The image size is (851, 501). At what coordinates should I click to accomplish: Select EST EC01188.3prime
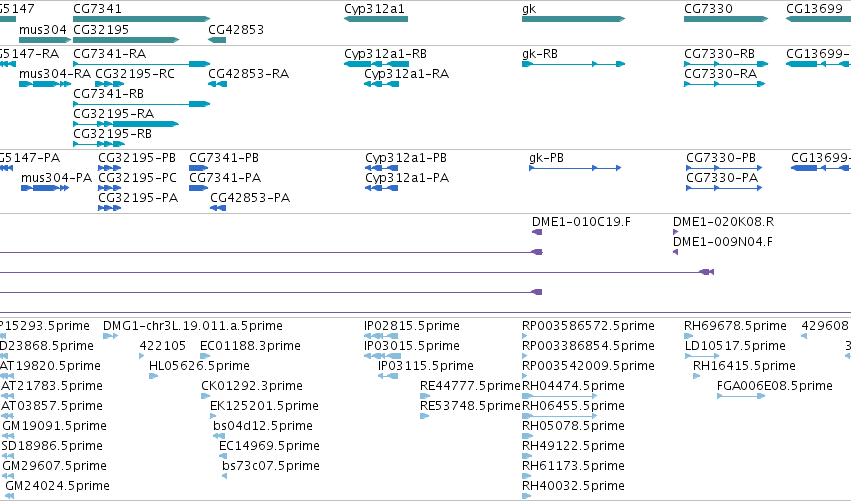pos(205,357)
